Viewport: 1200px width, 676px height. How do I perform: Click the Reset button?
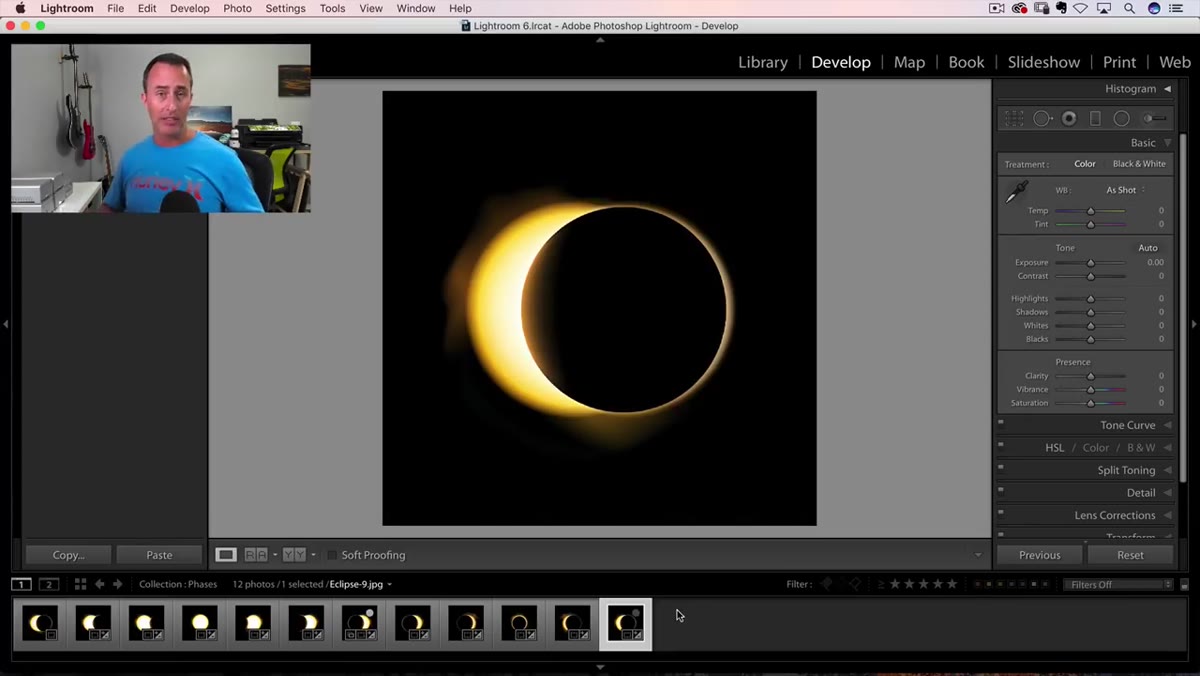point(1131,555)
